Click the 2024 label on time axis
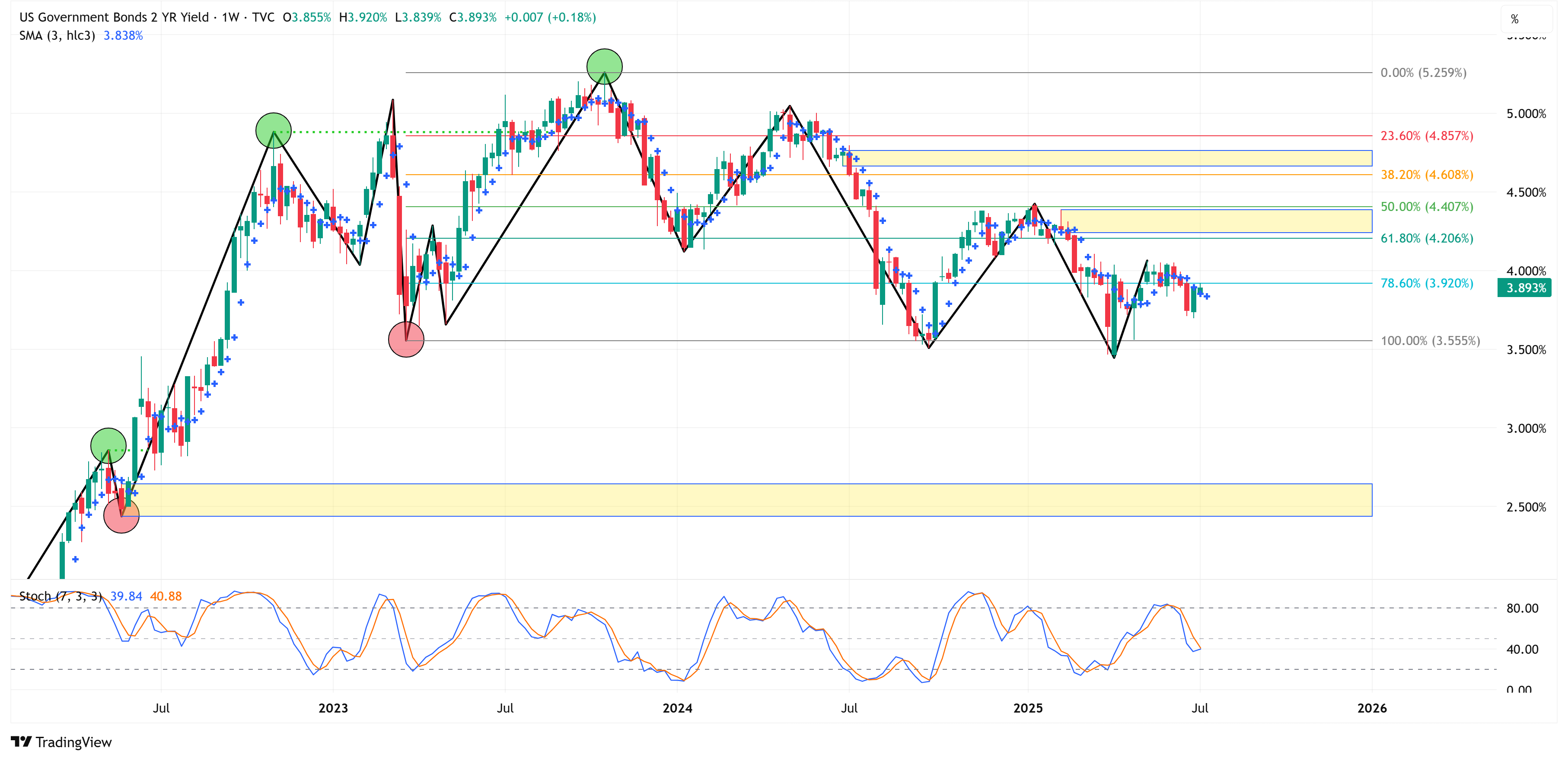The height and width of the screenshot is (761, 1568). 677,708
